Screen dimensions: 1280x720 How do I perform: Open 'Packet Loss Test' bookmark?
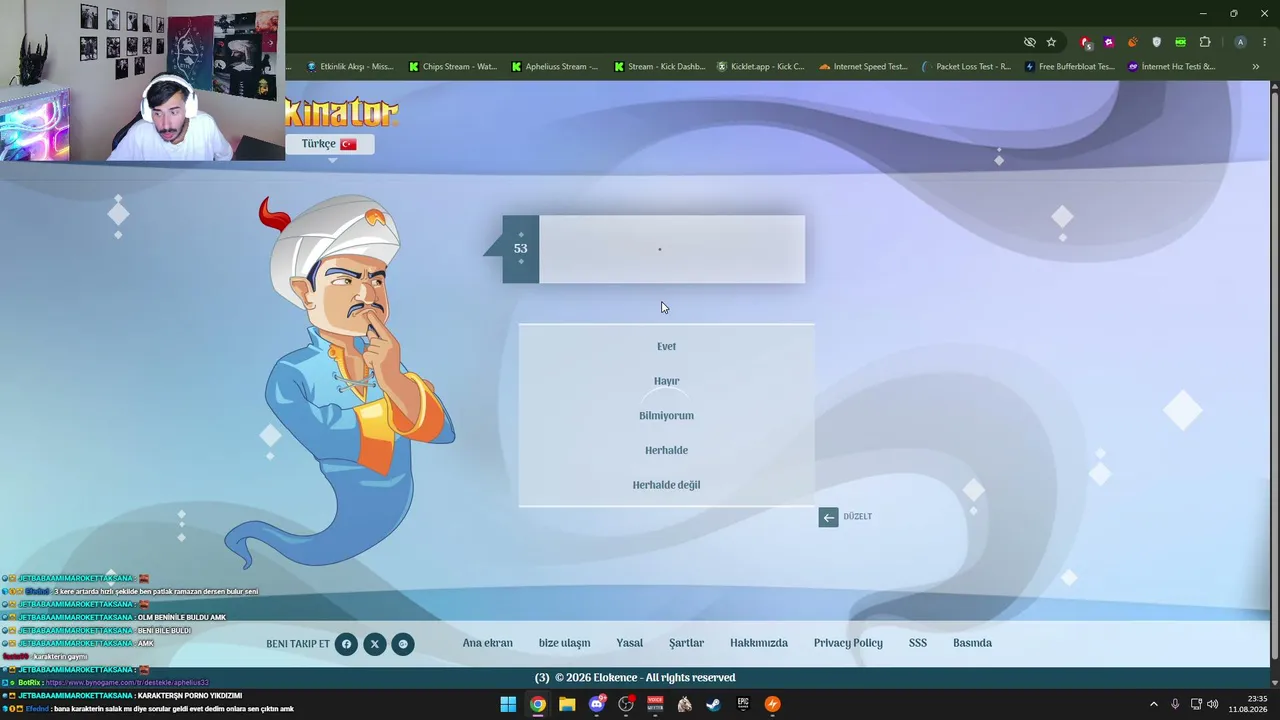pos(966,67)
